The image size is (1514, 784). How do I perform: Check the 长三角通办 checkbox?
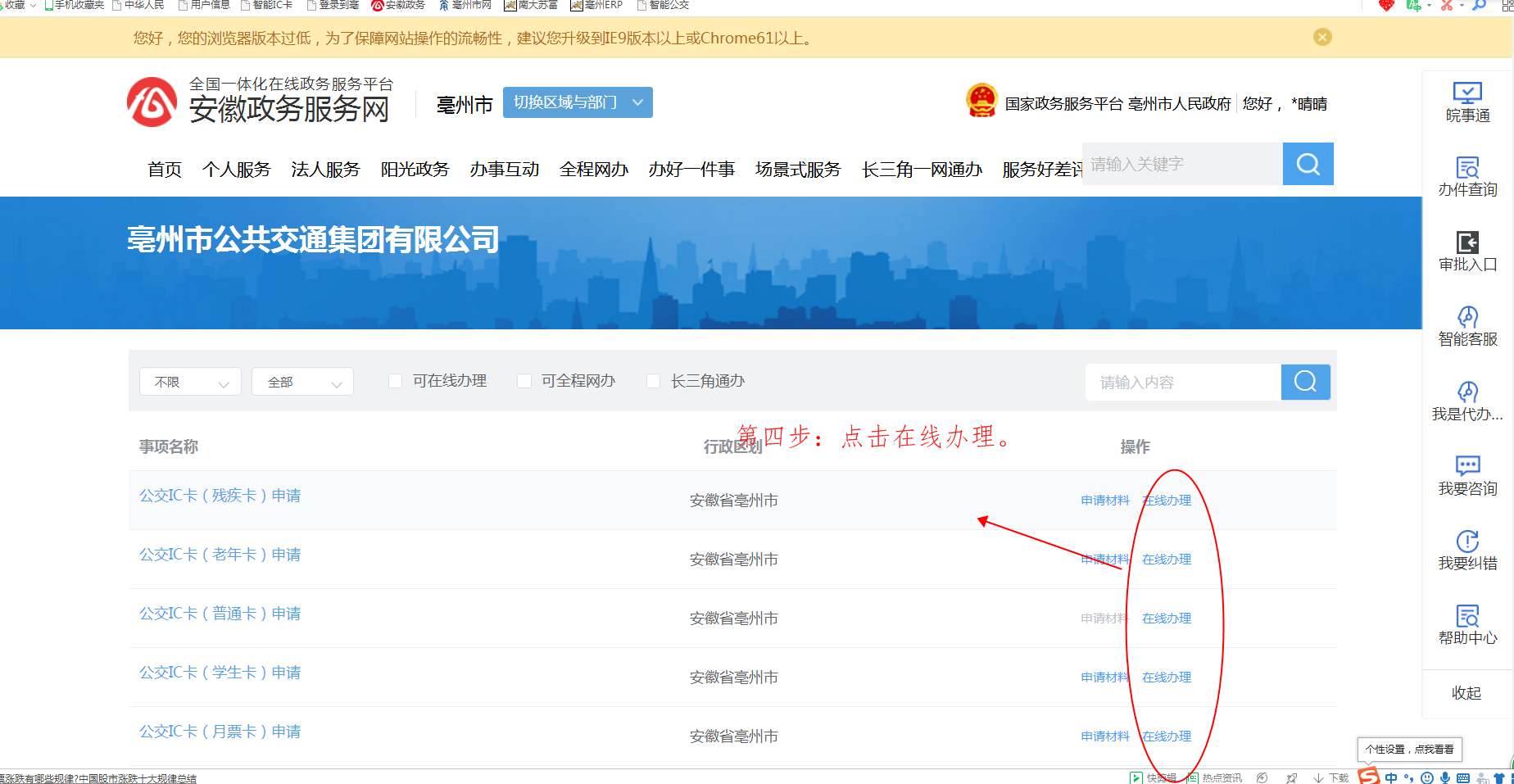pyautogui.click(x=653, y=381)
